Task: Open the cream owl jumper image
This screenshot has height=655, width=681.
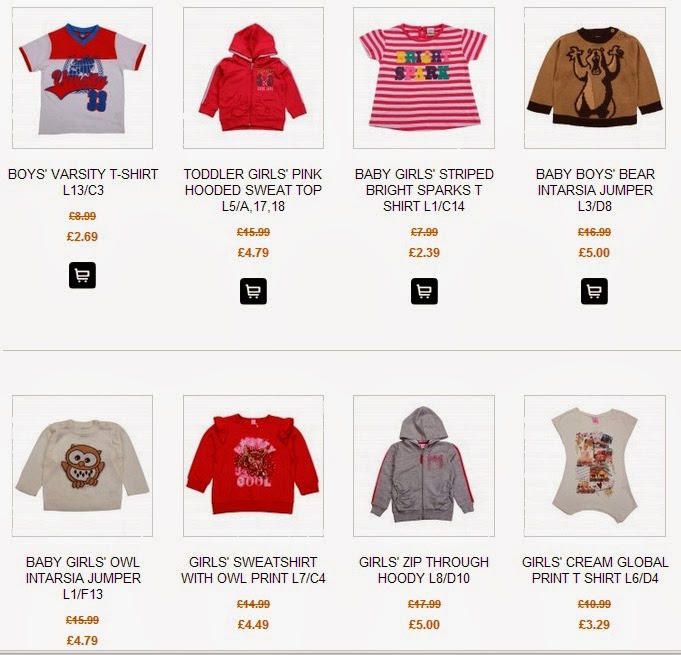Action: [83, 466]
